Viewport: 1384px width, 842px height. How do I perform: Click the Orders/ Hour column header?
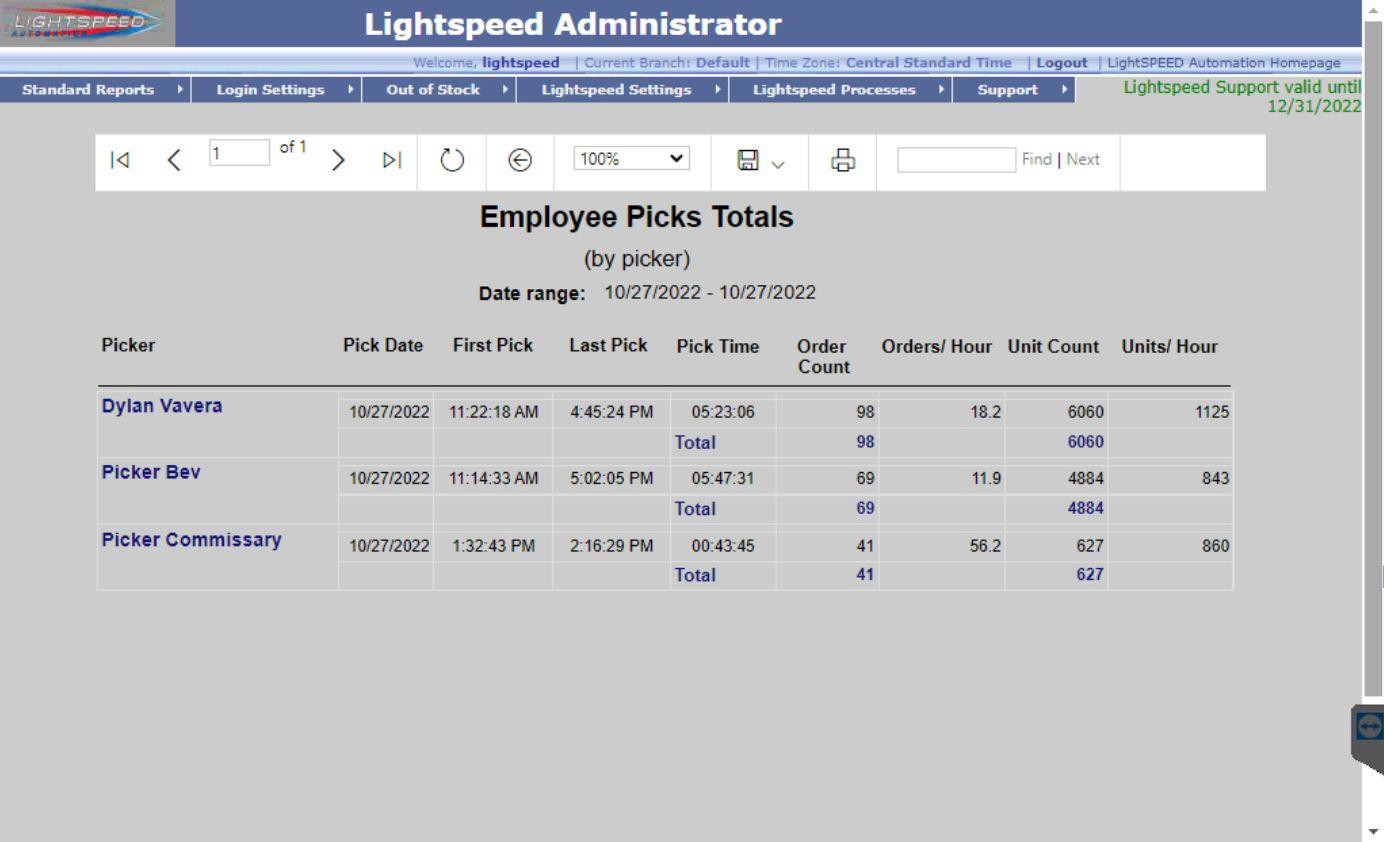(936, 347)
